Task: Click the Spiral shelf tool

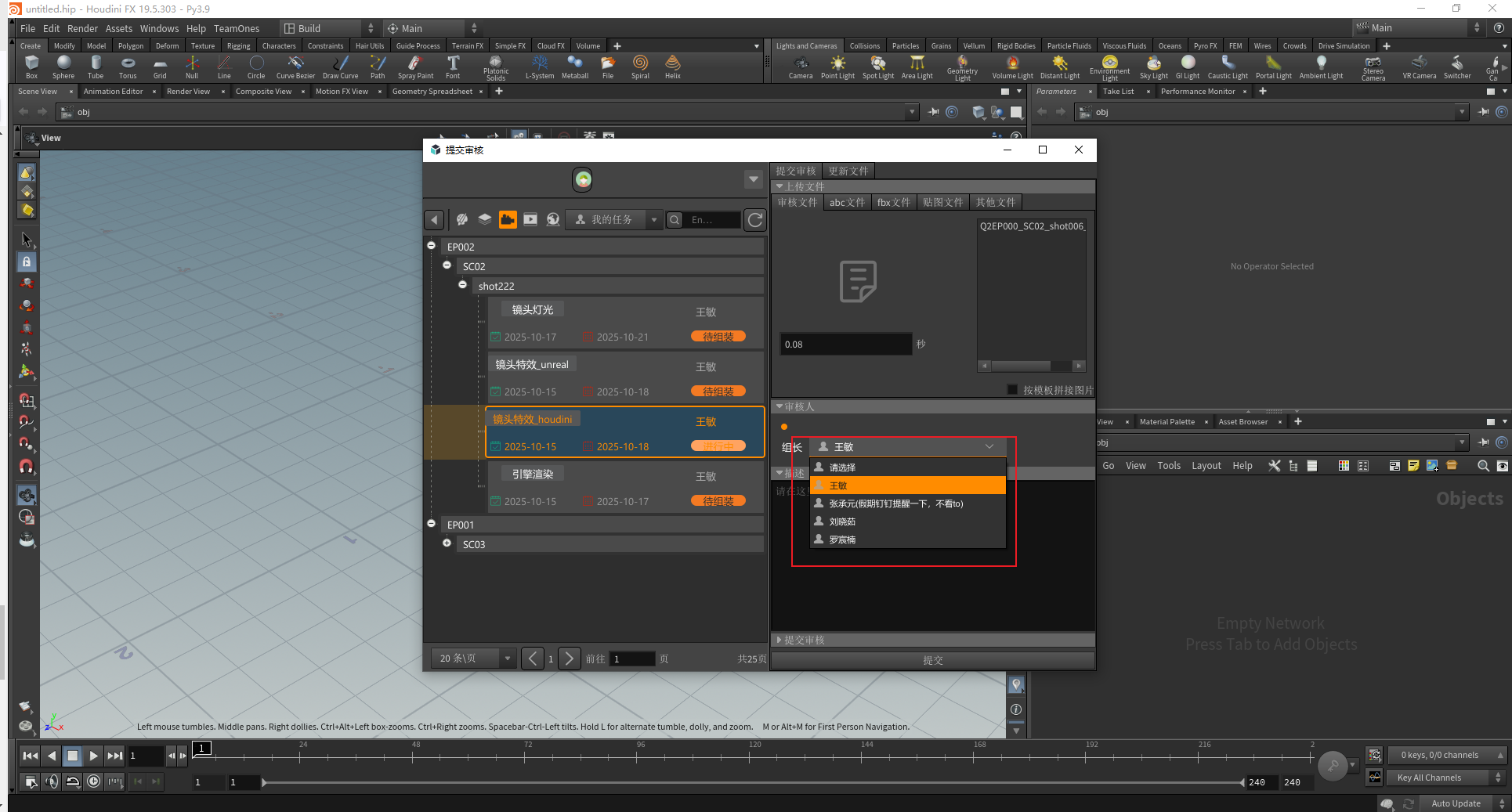Action: pos(640,66)
